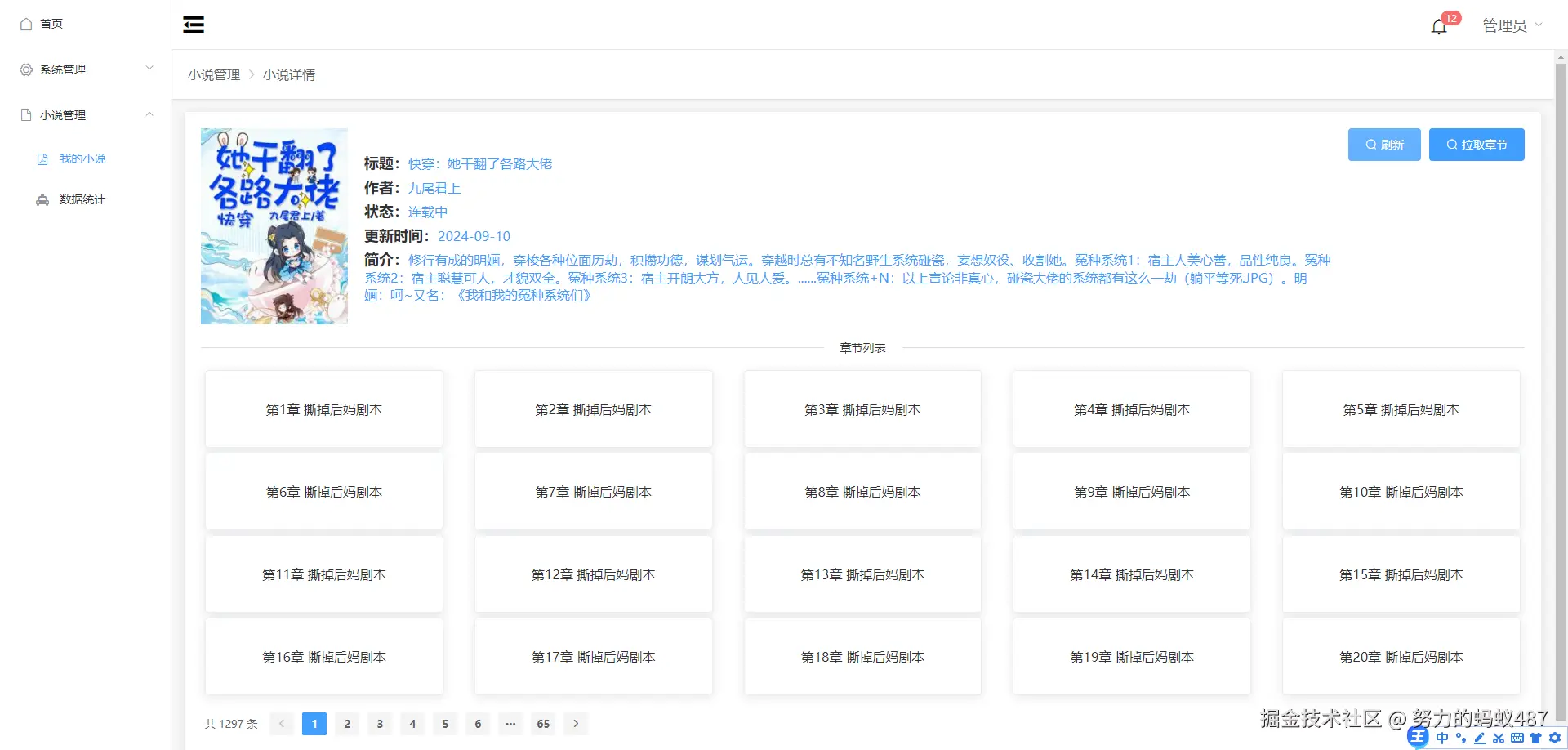Open the 管理员 account dropdown

(x=1511, y=25)
